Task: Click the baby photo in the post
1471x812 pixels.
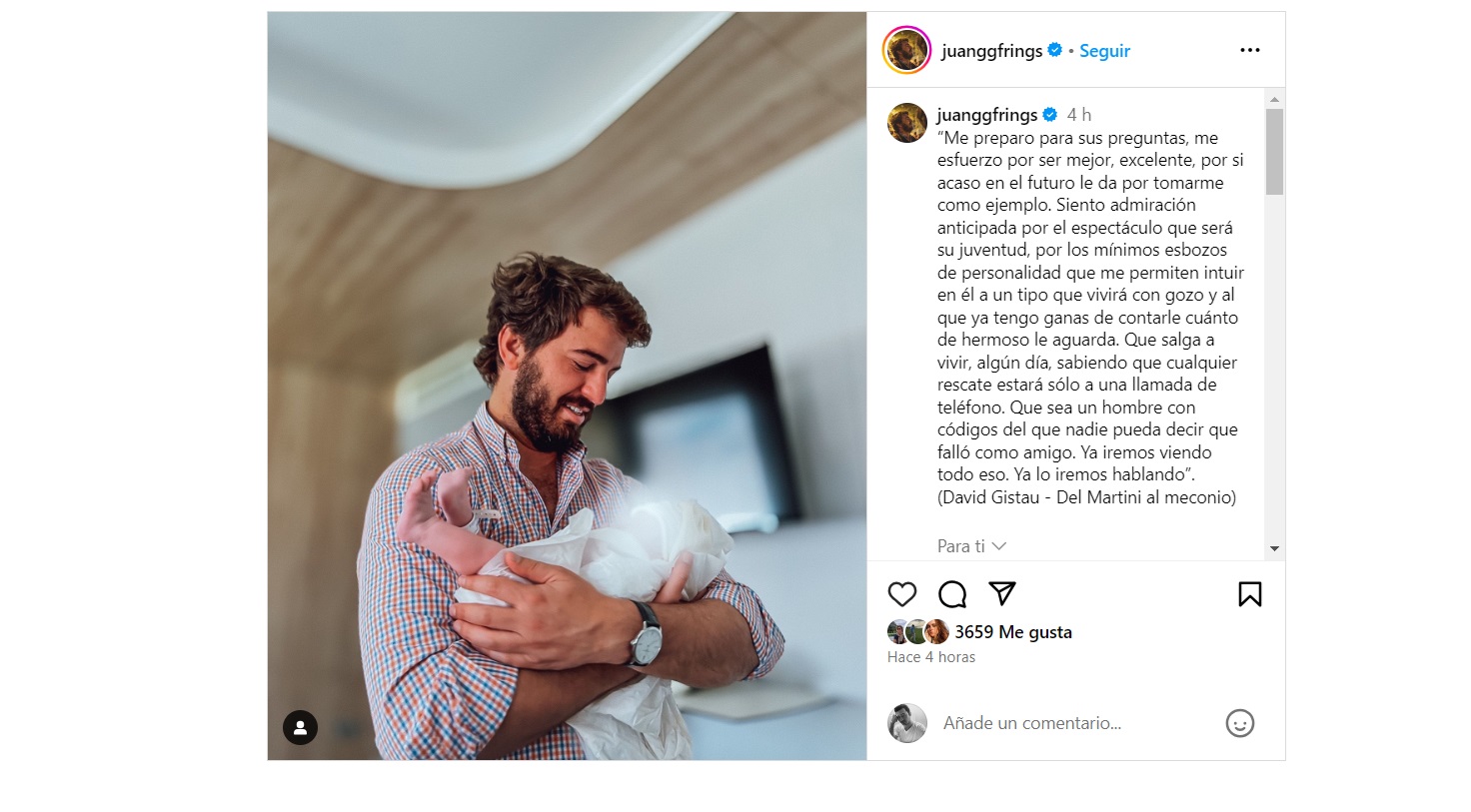Action: (567, 386)
